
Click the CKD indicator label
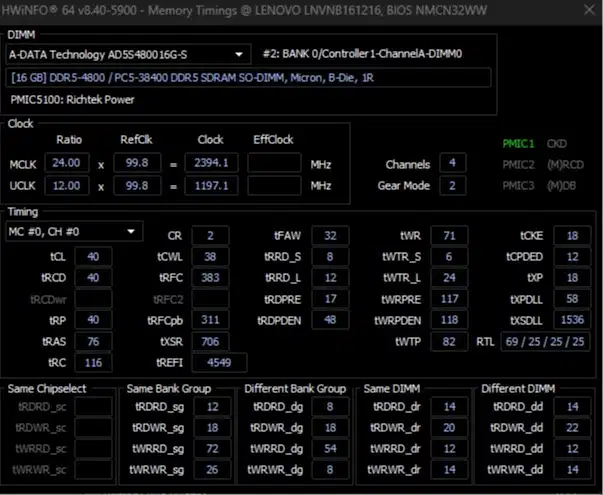[x=557, y=143]
